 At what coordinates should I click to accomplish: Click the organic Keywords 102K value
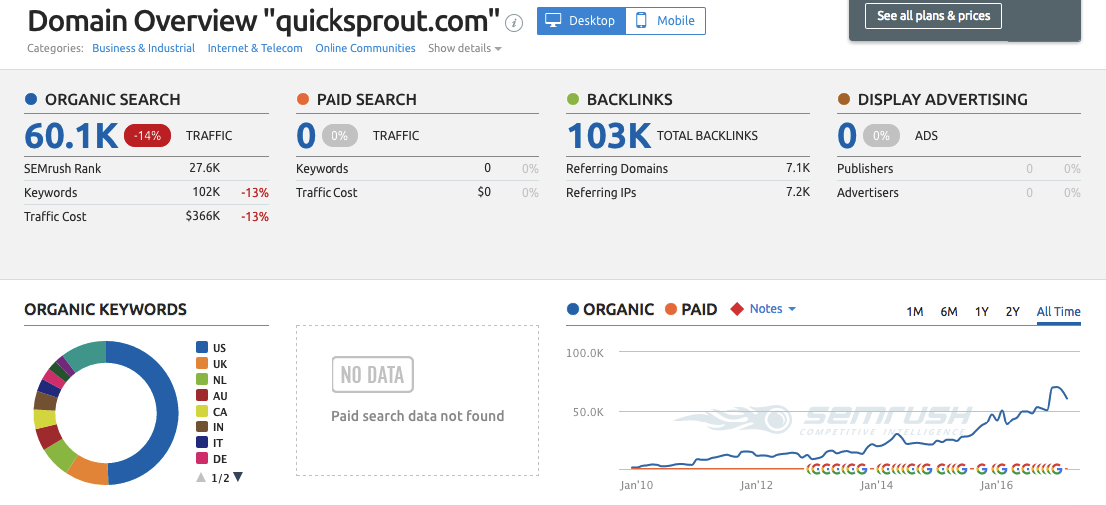(x=206, y=192)
